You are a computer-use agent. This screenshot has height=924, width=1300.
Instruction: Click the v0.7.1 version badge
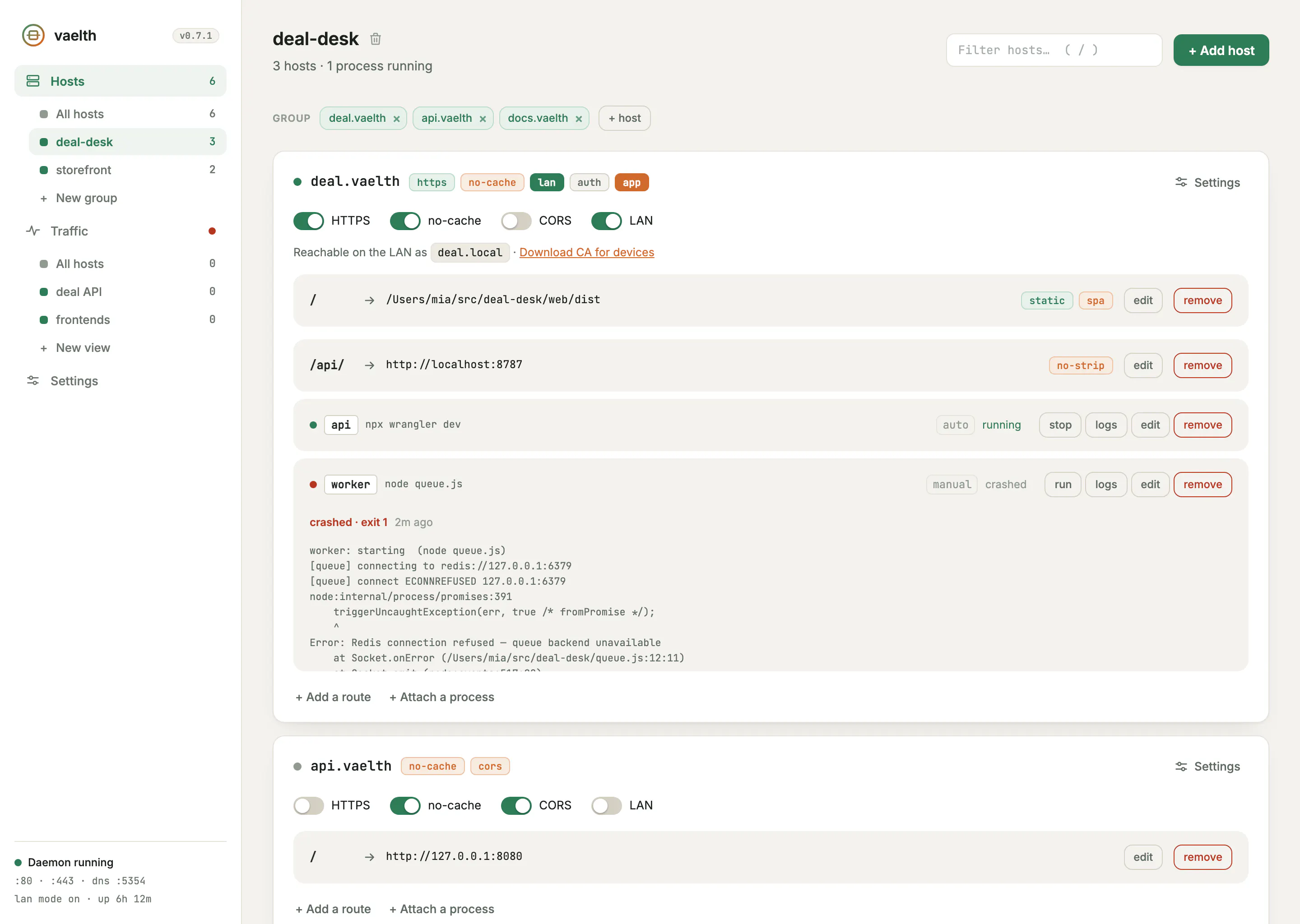tap(196, 36)
